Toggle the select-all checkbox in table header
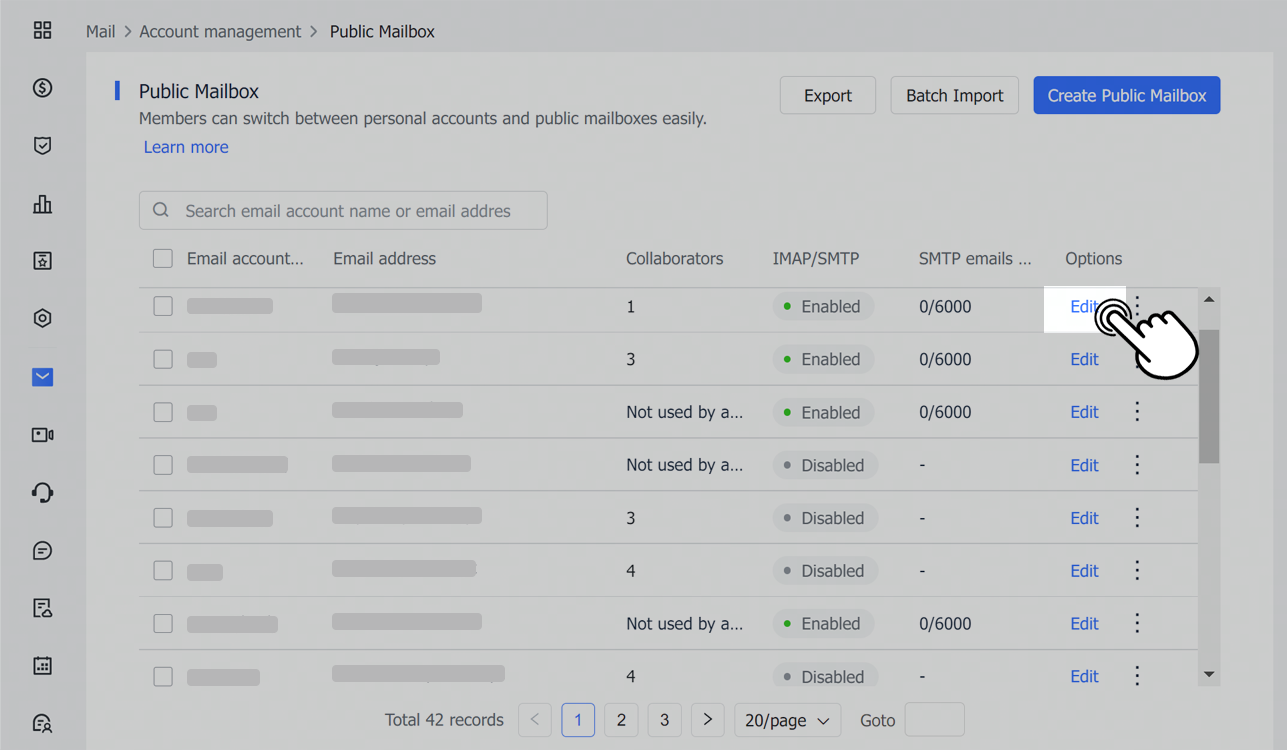The width and height of the screenshot is (1287, 750). [163, 258]
